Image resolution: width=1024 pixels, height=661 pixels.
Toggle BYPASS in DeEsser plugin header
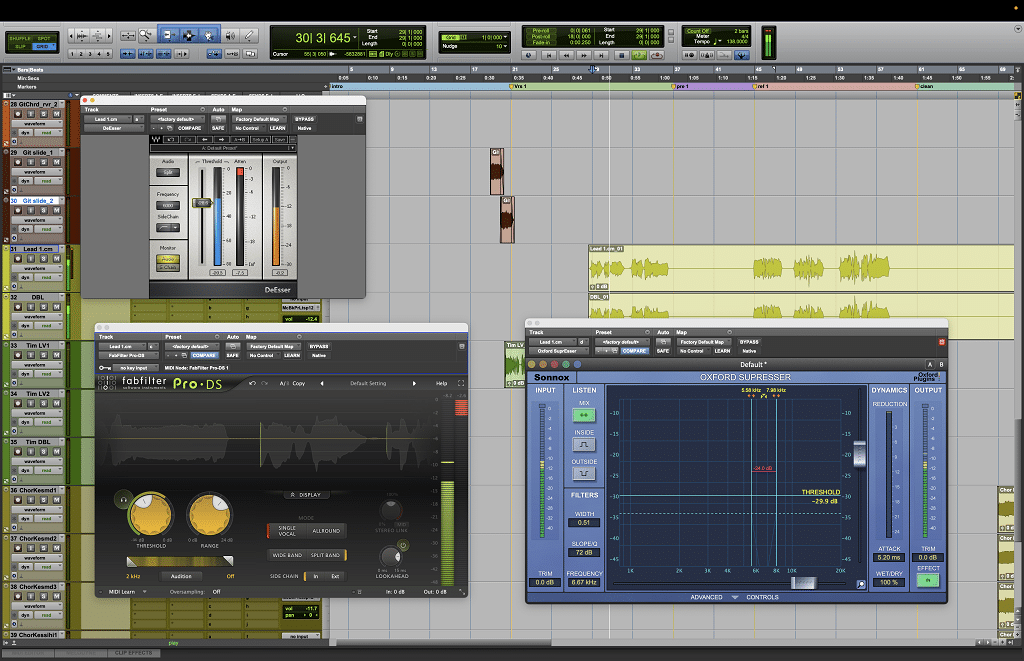click(x=304, y=119)
